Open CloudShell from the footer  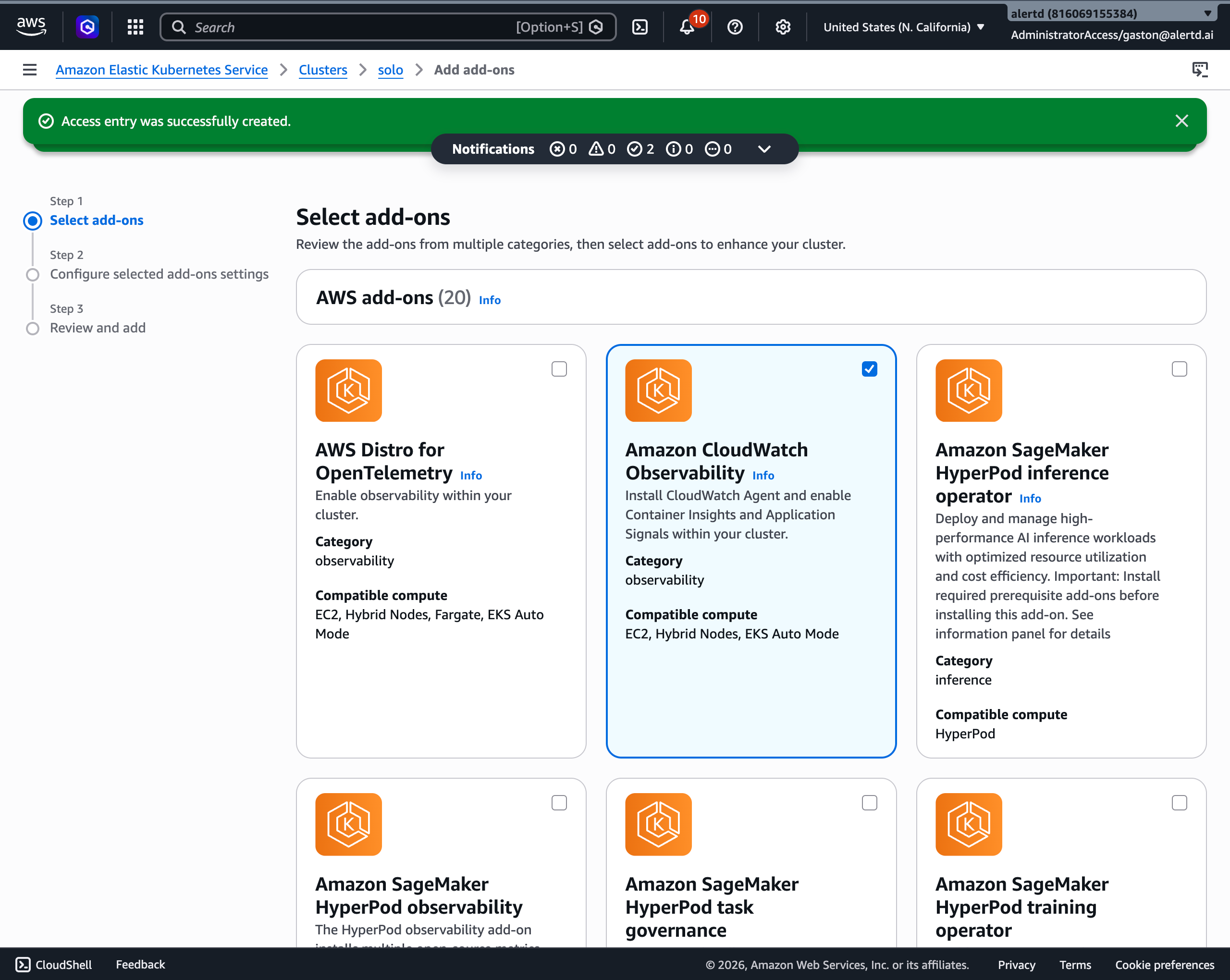[53, 964]
